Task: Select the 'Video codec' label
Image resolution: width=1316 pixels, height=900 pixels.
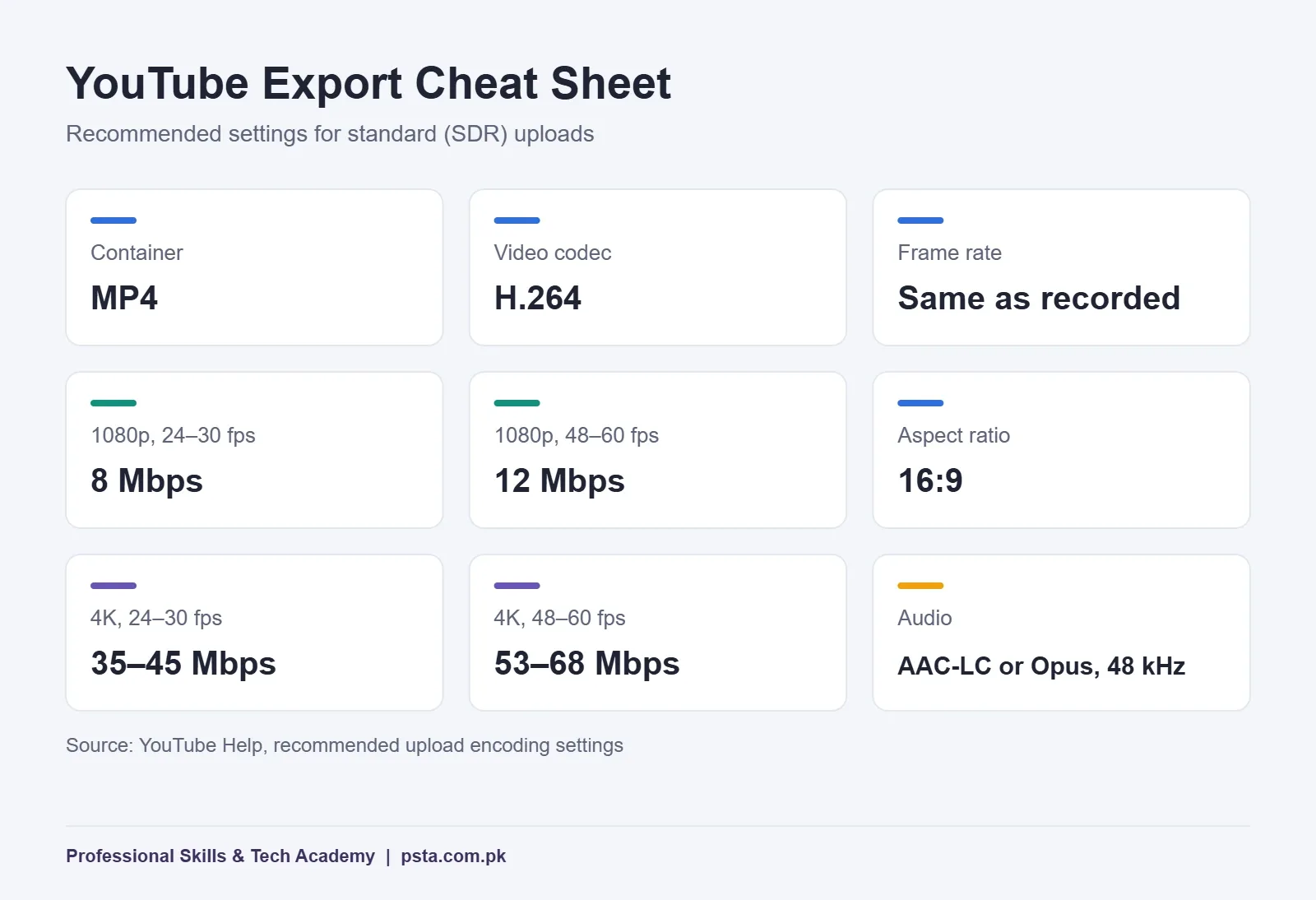Action: [553, 253]
